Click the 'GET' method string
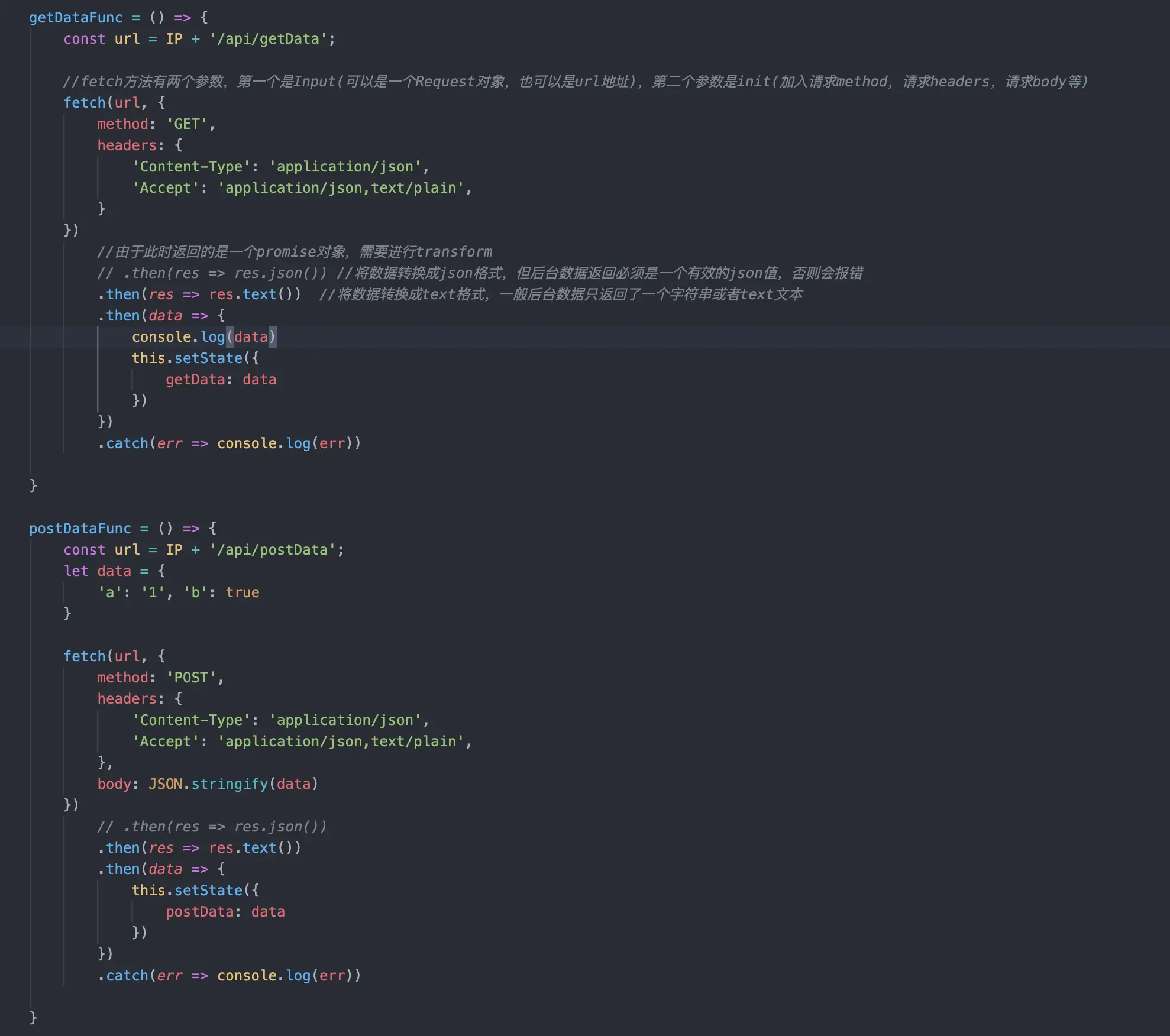The image size is (1170, 1036). pyautogui.click(x=187, y=124)
